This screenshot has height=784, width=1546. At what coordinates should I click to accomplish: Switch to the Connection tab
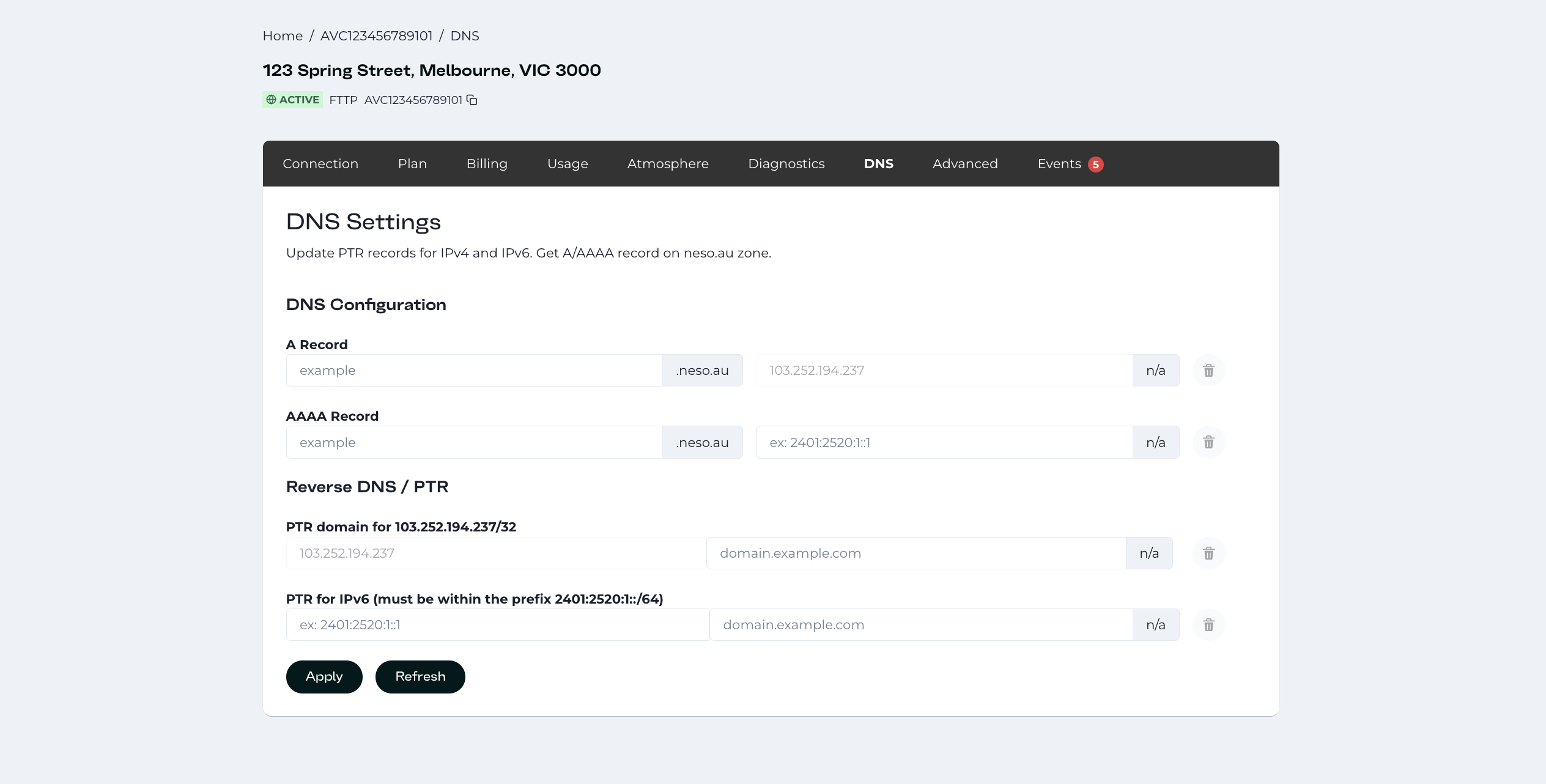click(320, 164)
